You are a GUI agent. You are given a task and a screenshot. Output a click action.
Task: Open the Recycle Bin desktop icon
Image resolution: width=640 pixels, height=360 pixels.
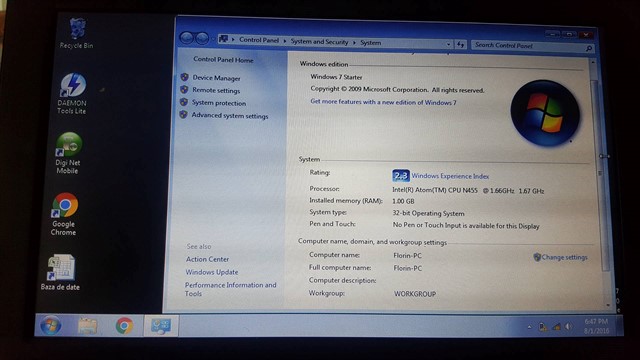(x=77, y=33)
